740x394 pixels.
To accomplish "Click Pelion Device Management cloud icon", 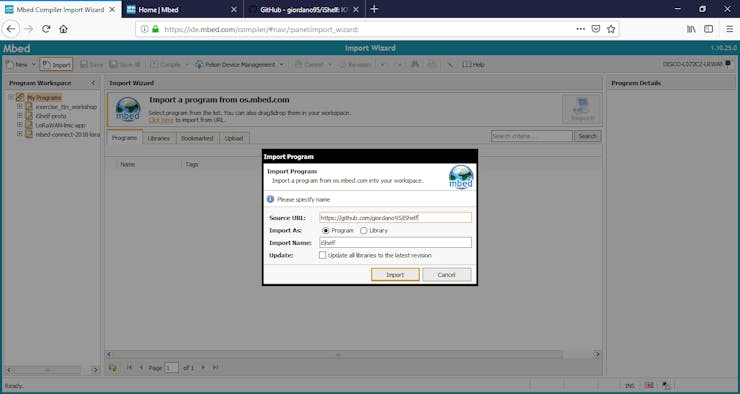I will 199,65.
